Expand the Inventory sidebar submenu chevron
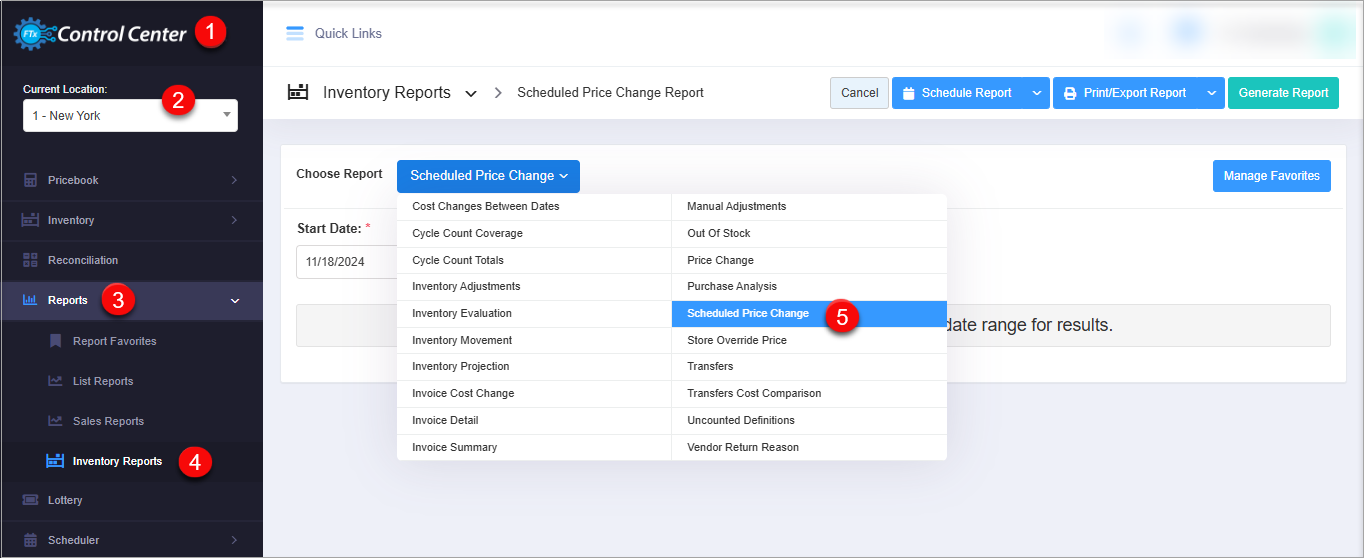 click(x=234, y=220)
